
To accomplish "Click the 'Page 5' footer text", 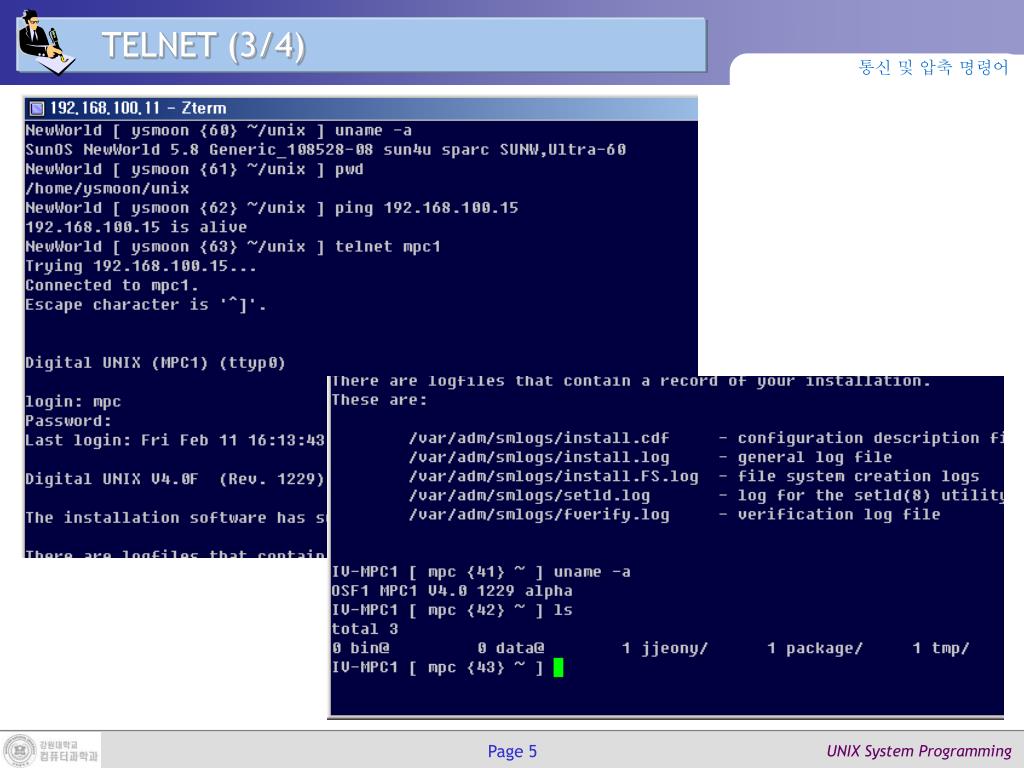I will (x=512, y=752).
